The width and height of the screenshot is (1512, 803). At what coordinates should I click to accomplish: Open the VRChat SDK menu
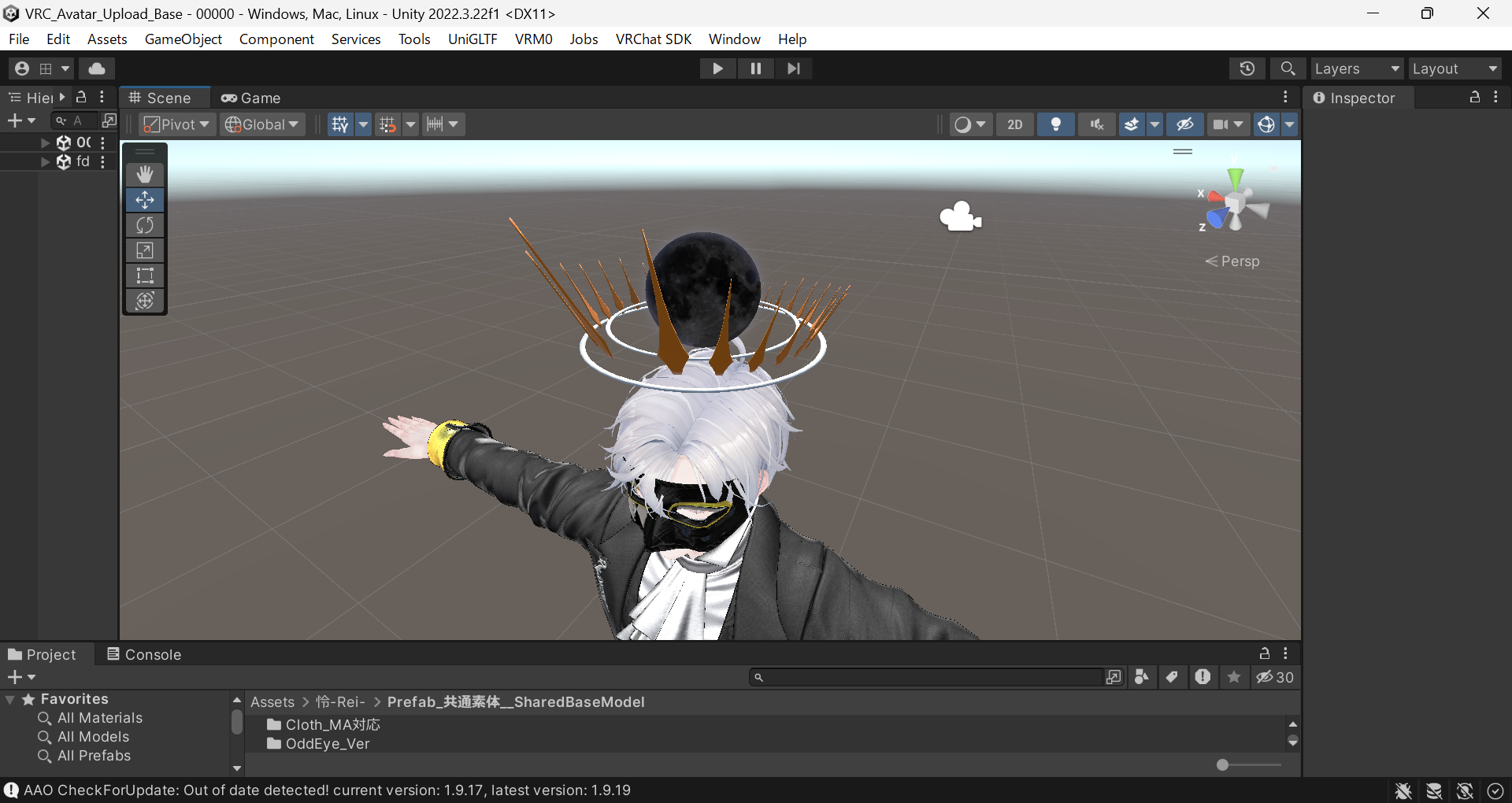654,39
